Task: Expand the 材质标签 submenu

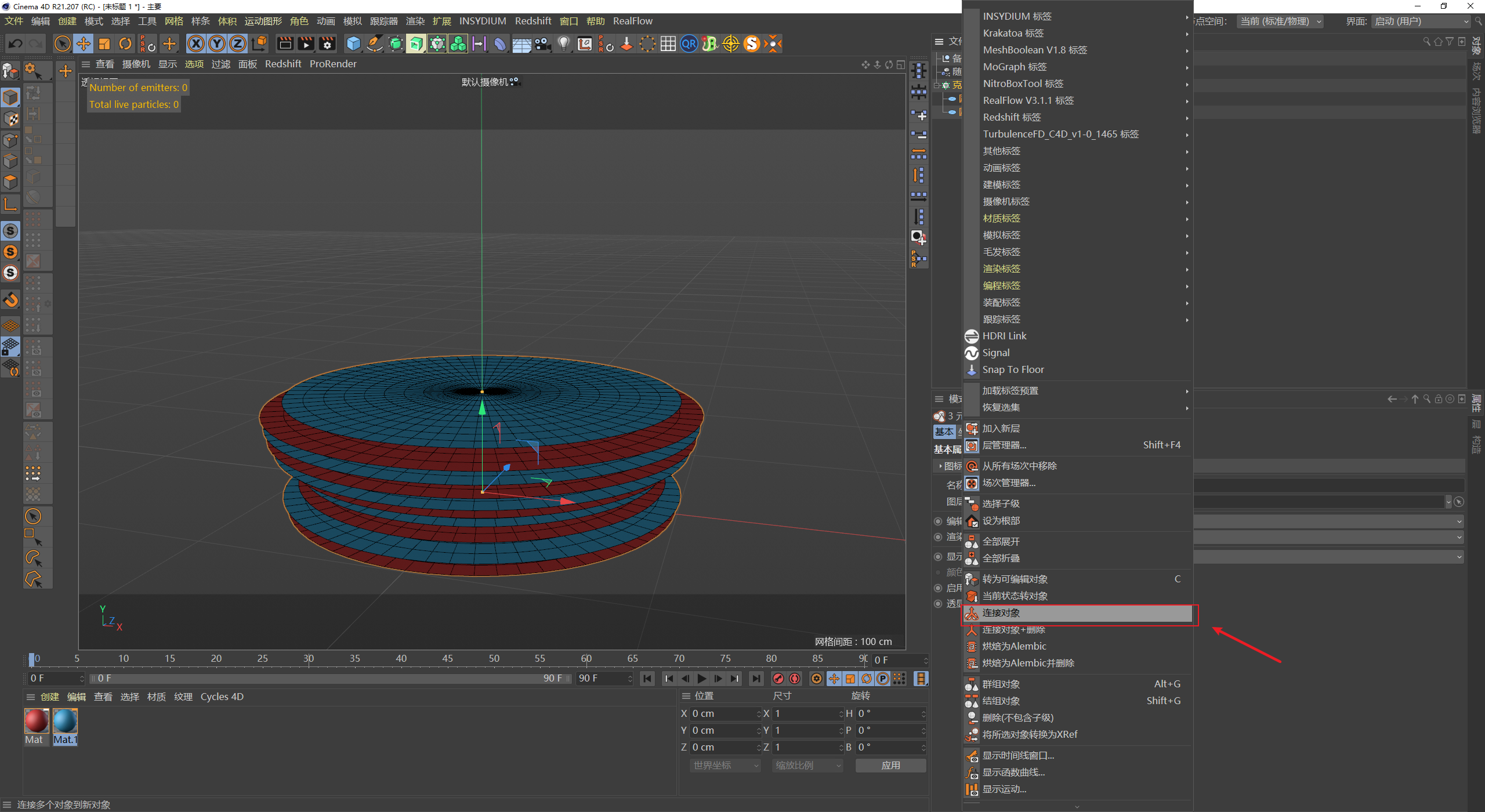Action: (x=1078, y=218)
